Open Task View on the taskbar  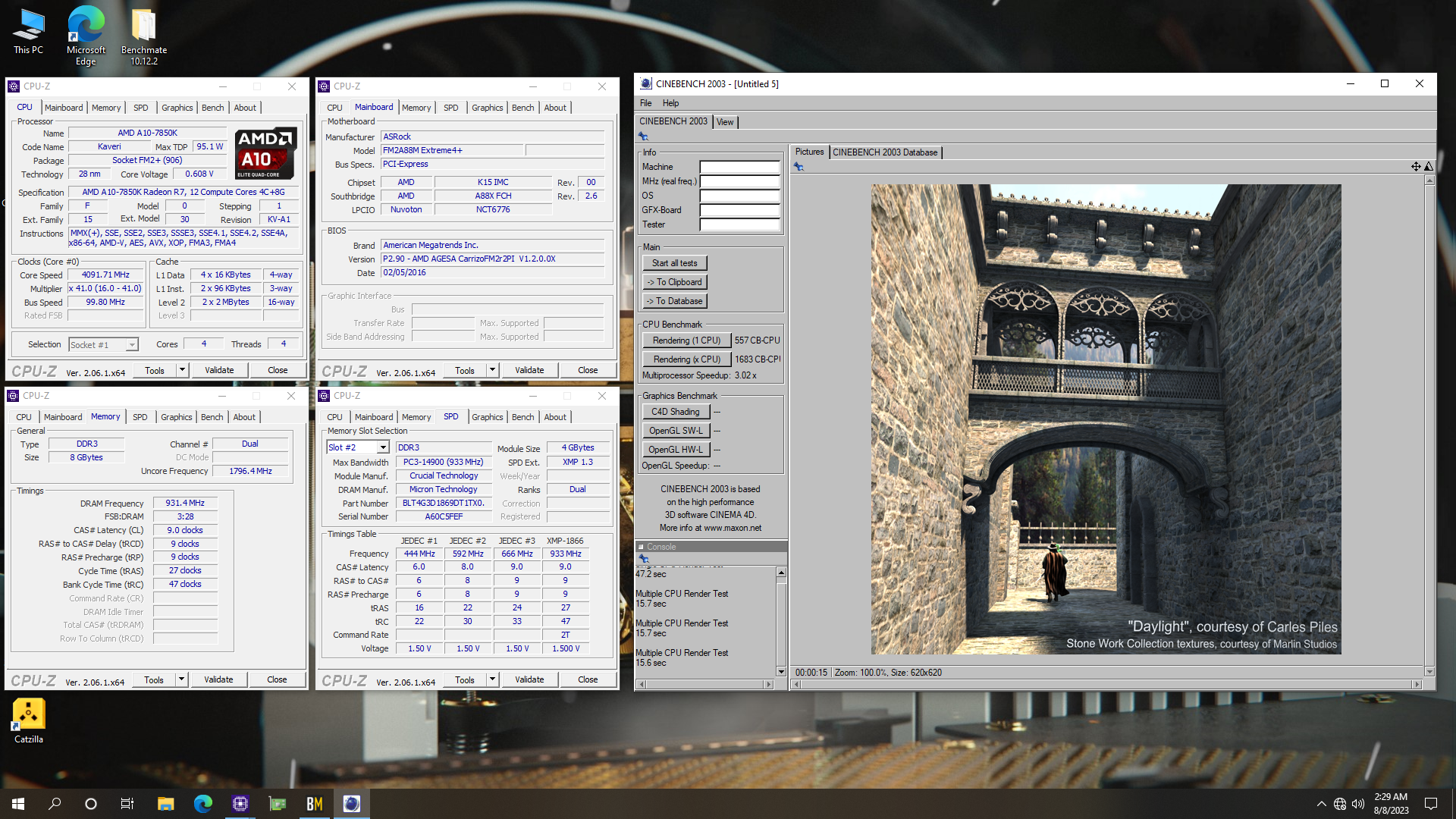point(127,804)
